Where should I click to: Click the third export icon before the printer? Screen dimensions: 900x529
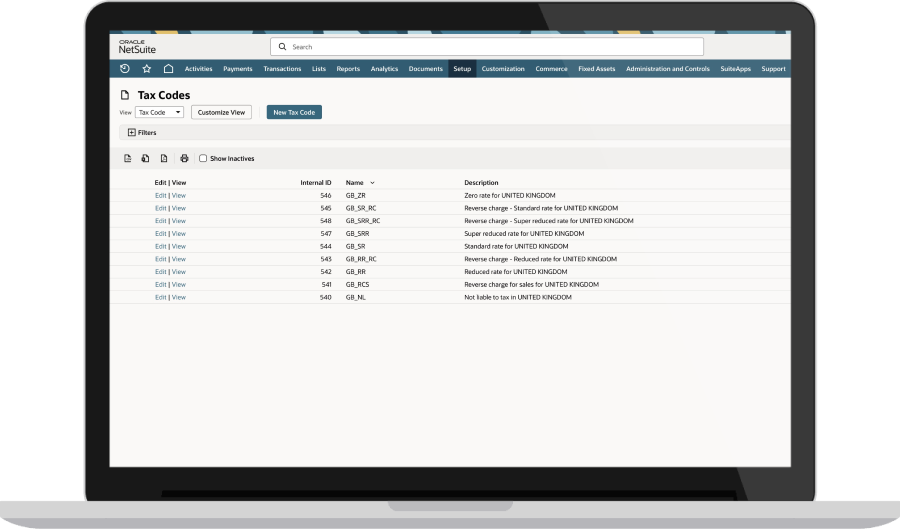164,158
